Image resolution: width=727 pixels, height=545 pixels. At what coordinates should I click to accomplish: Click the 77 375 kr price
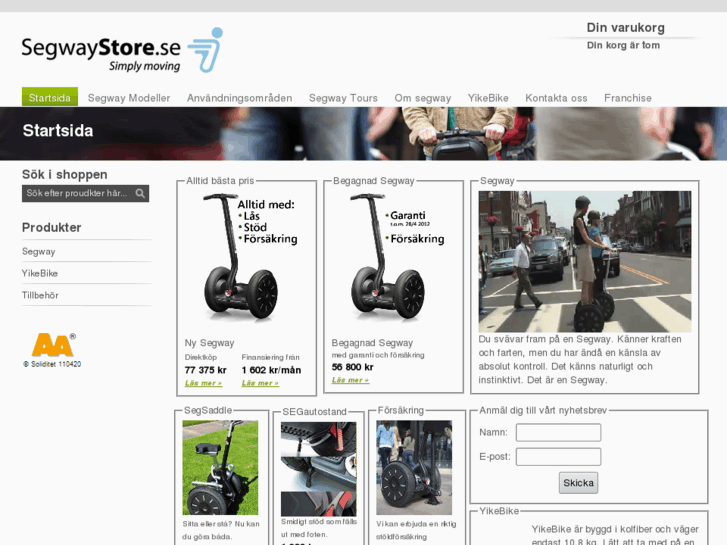coord(205,370)
